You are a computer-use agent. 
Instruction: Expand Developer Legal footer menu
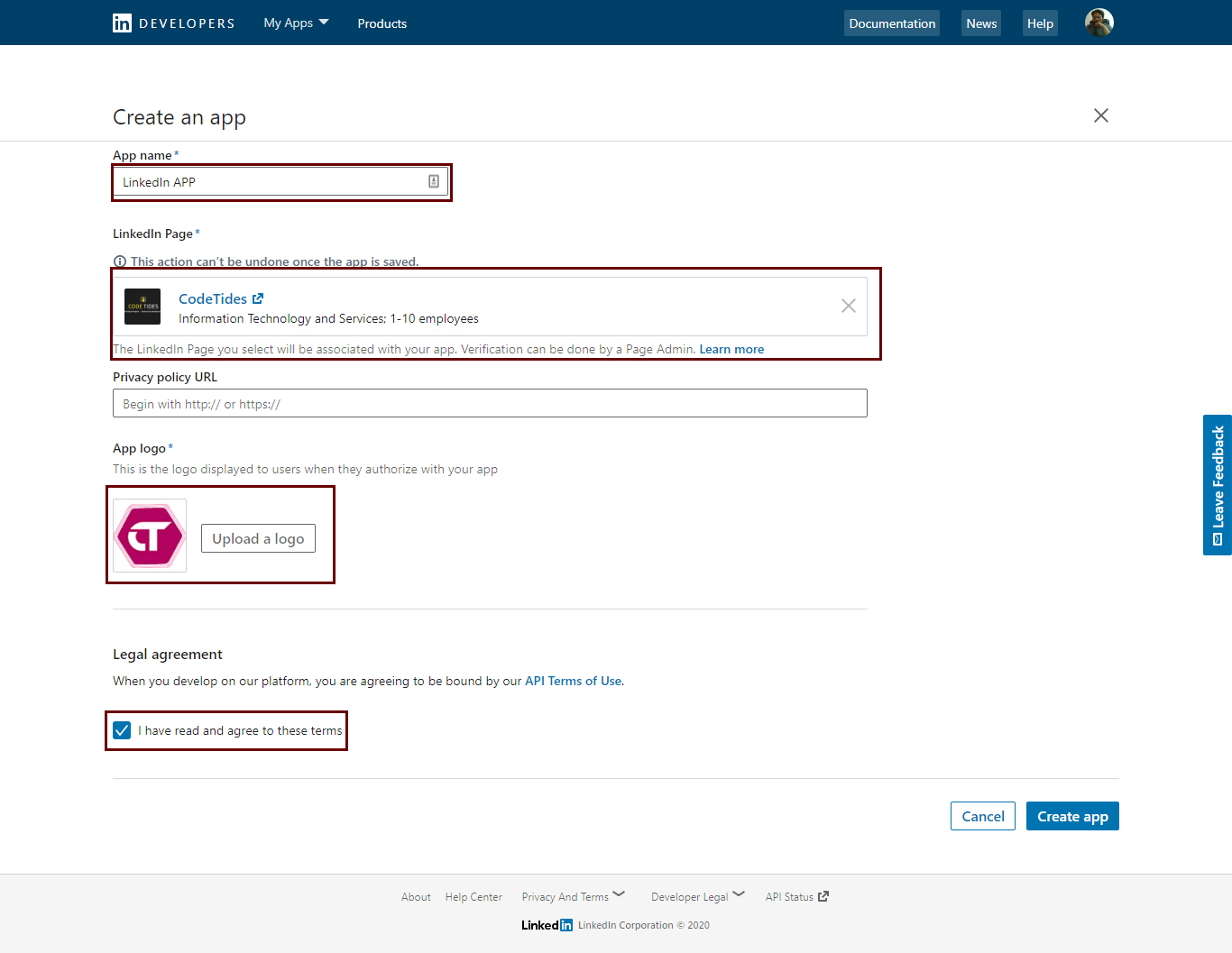[698, 896]
